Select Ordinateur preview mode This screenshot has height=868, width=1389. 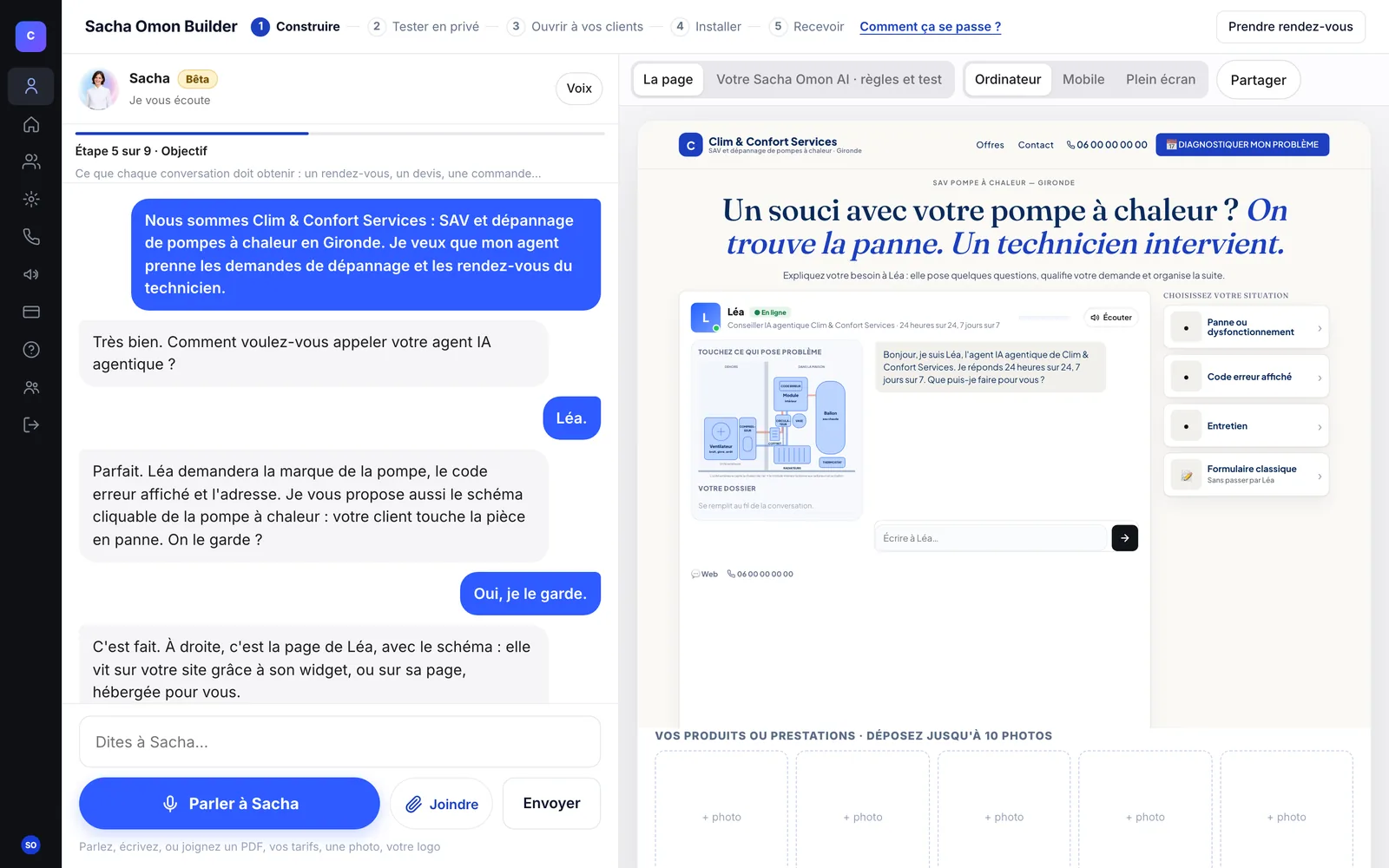[x=1008, y=80]
